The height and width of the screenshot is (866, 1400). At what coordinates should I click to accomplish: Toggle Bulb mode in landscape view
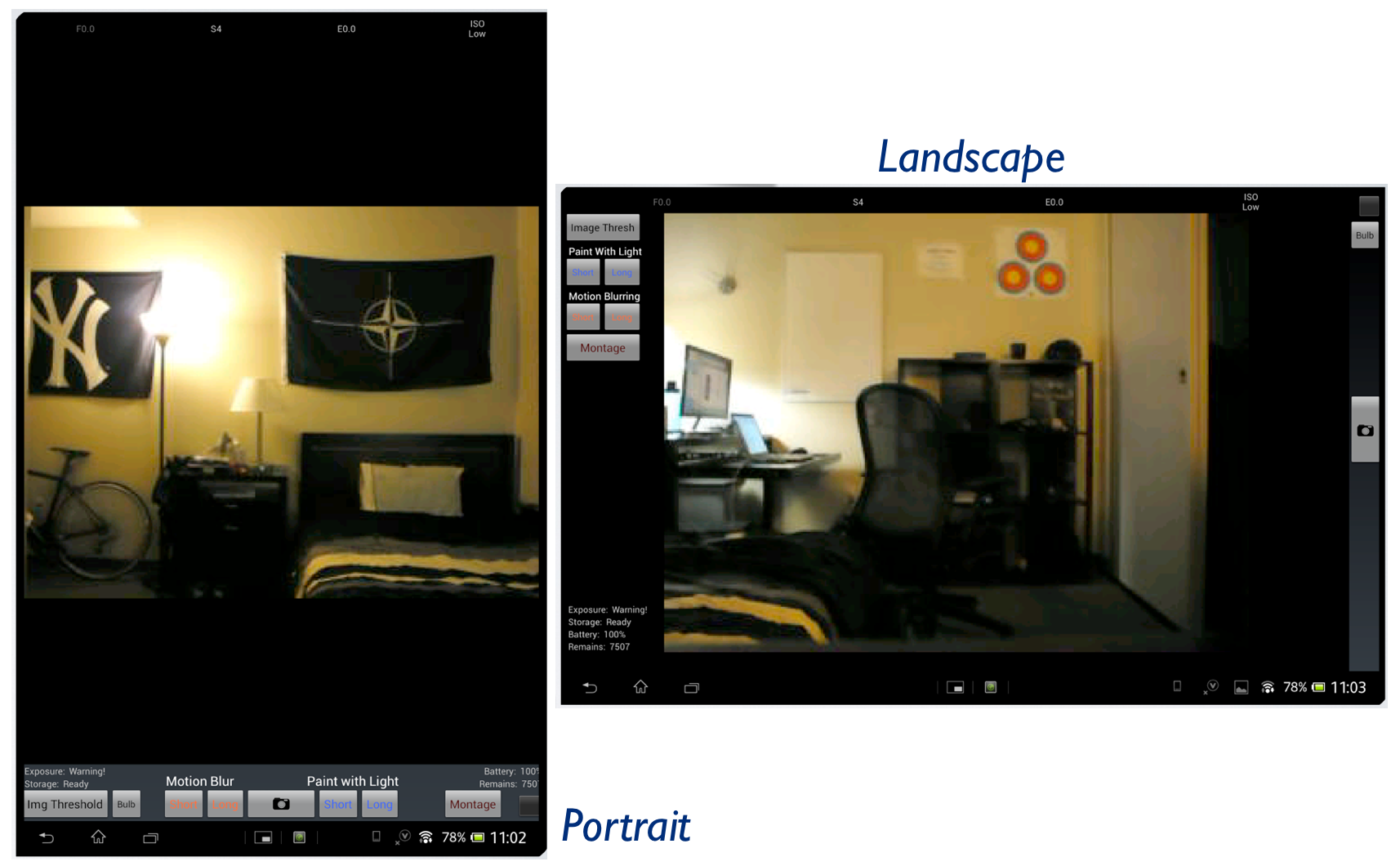1364,235
